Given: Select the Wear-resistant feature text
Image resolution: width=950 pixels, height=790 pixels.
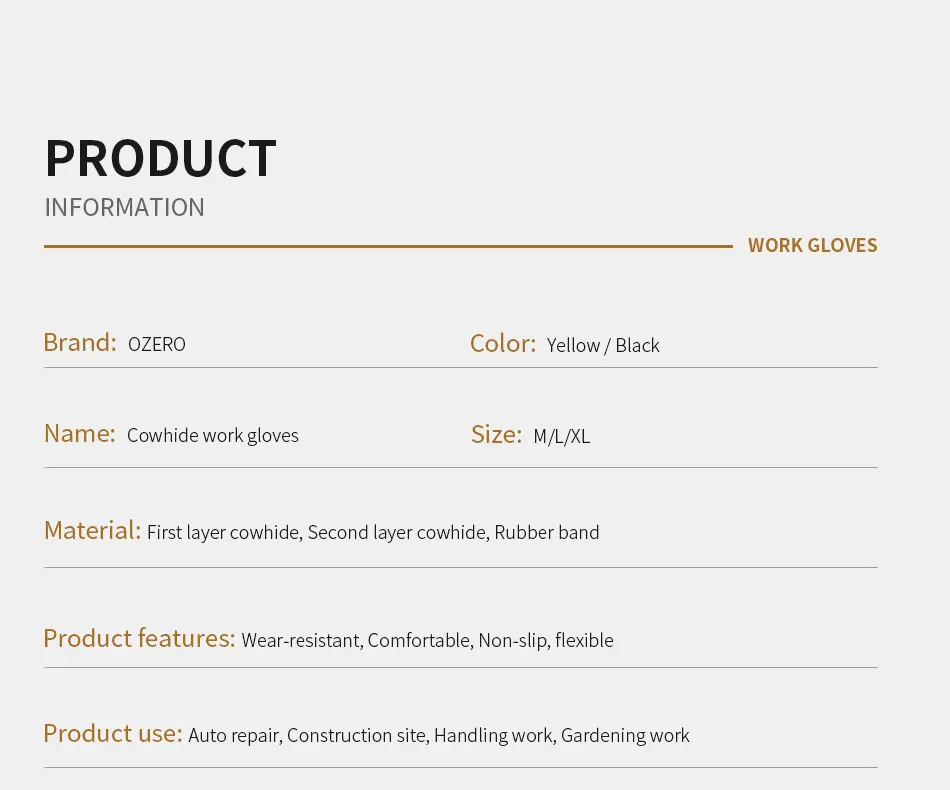Looking at the screenshot, I should pos(300,640).
